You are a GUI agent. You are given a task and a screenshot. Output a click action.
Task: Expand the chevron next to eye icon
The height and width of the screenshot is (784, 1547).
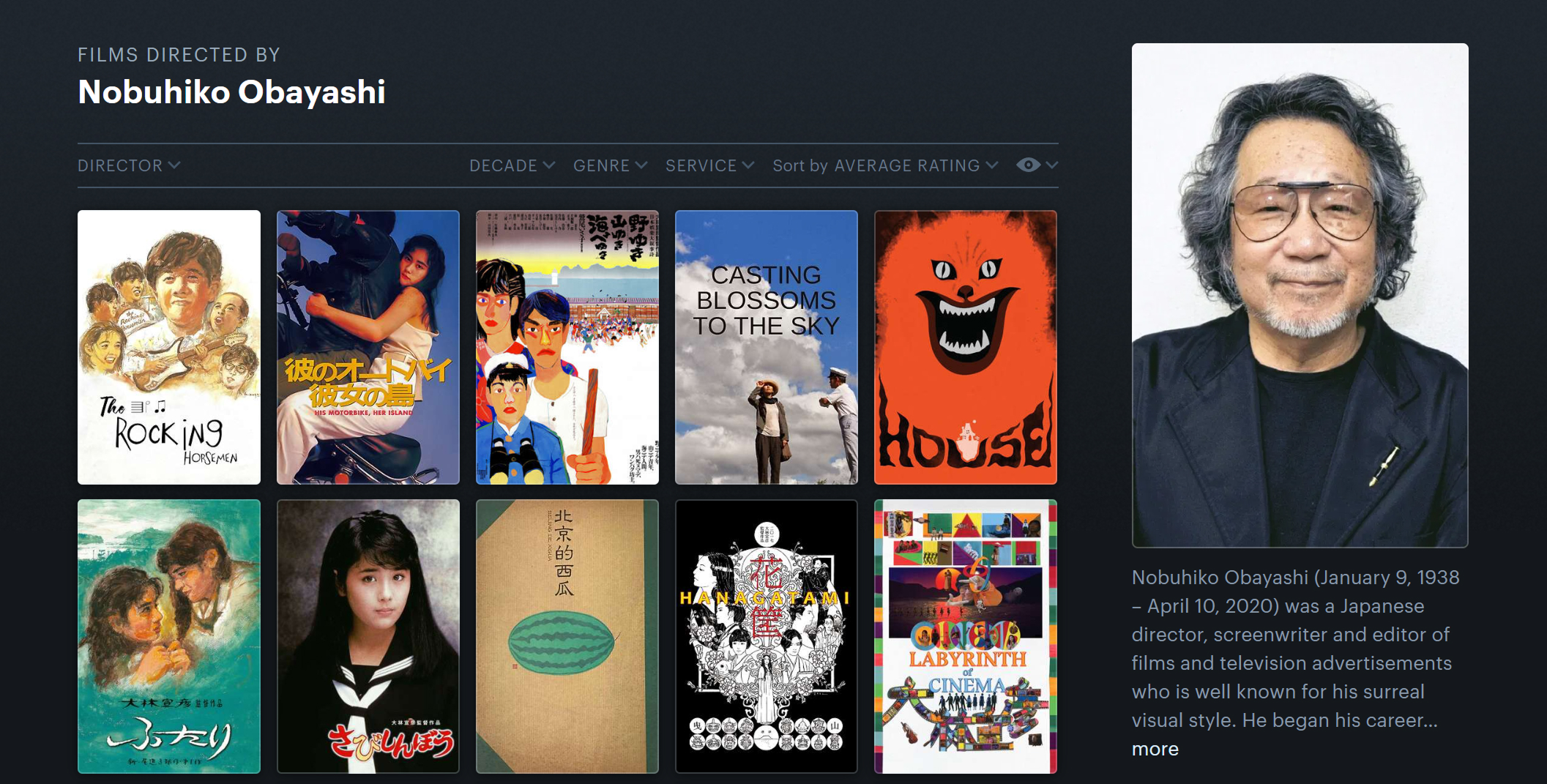1052,165
